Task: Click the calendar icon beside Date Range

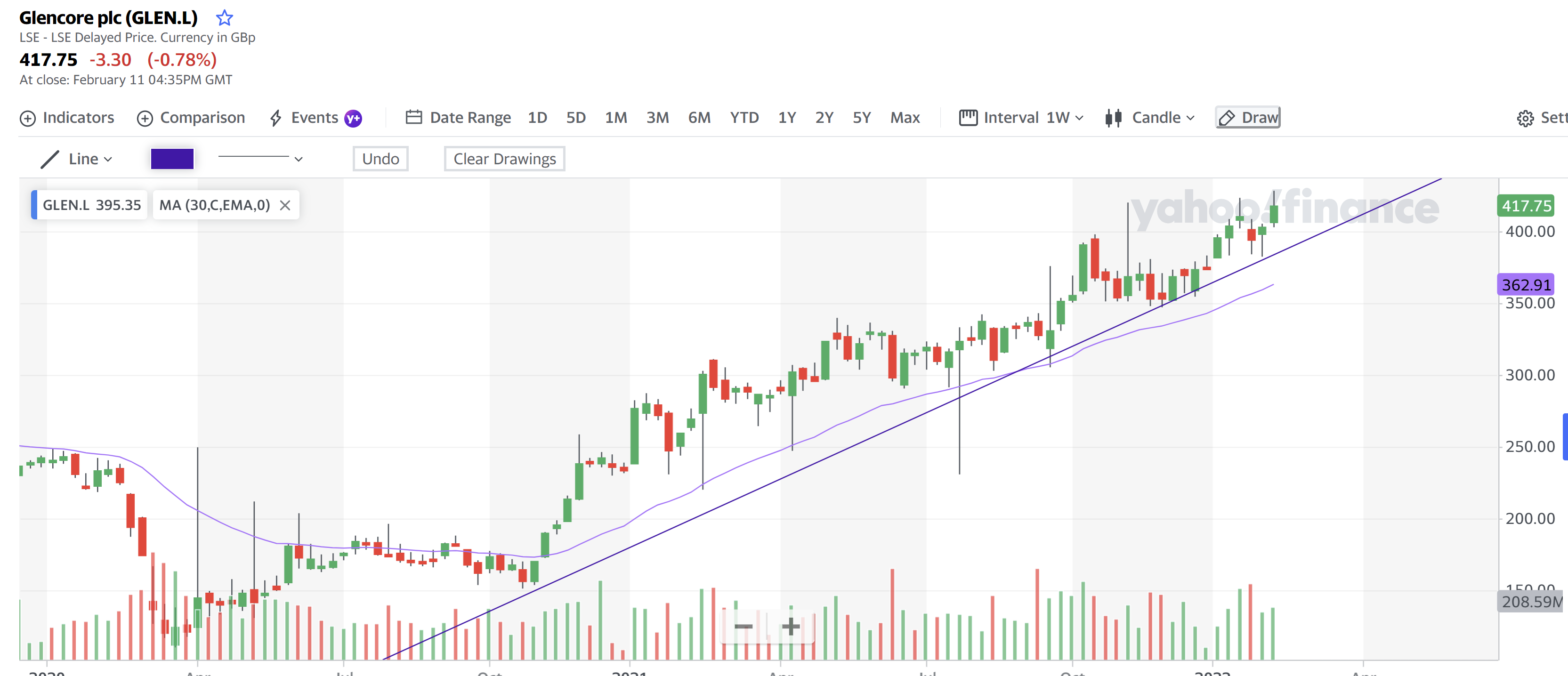Action: (414, 117)
